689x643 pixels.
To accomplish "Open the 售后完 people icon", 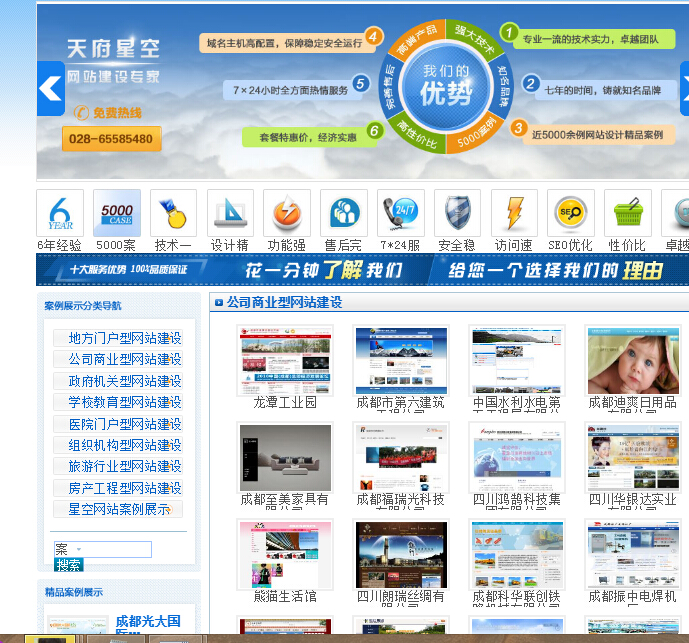I will pyautogui.click(x=344, y=213).
